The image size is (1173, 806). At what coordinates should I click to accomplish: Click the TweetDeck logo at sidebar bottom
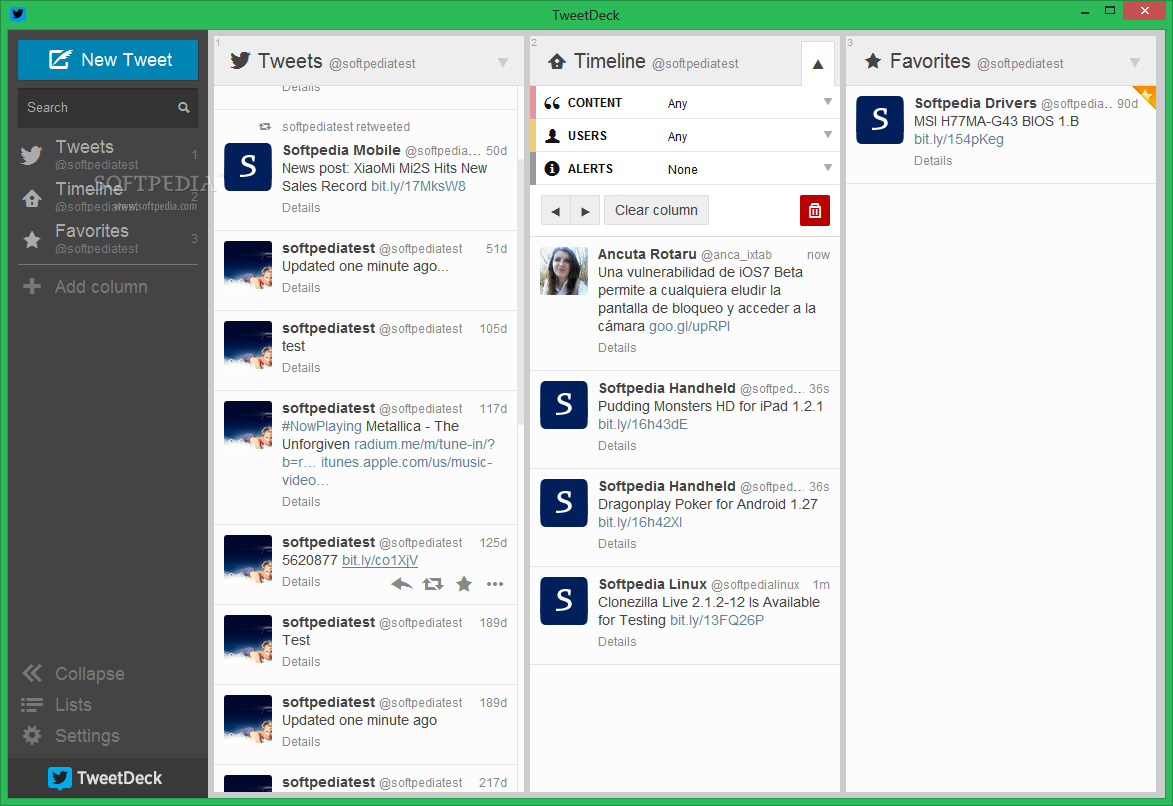(x=105, y=778)
